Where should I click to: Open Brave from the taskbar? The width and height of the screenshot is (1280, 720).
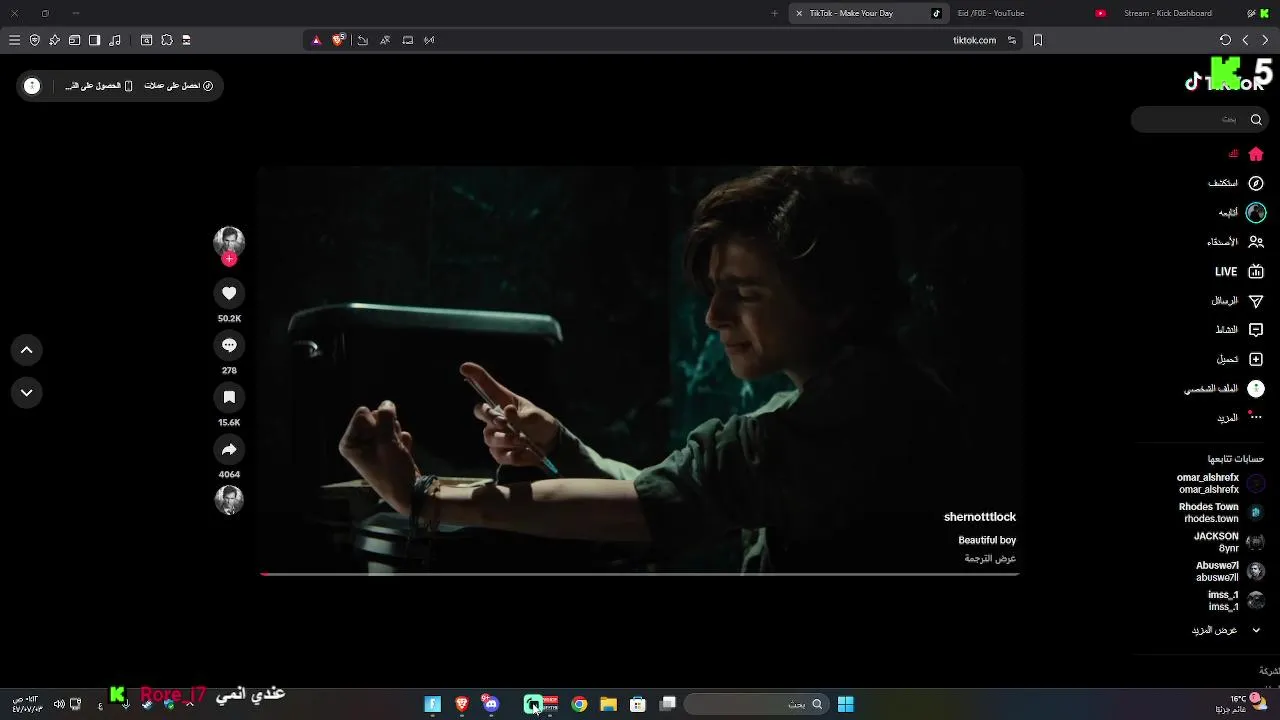point(462,704)
